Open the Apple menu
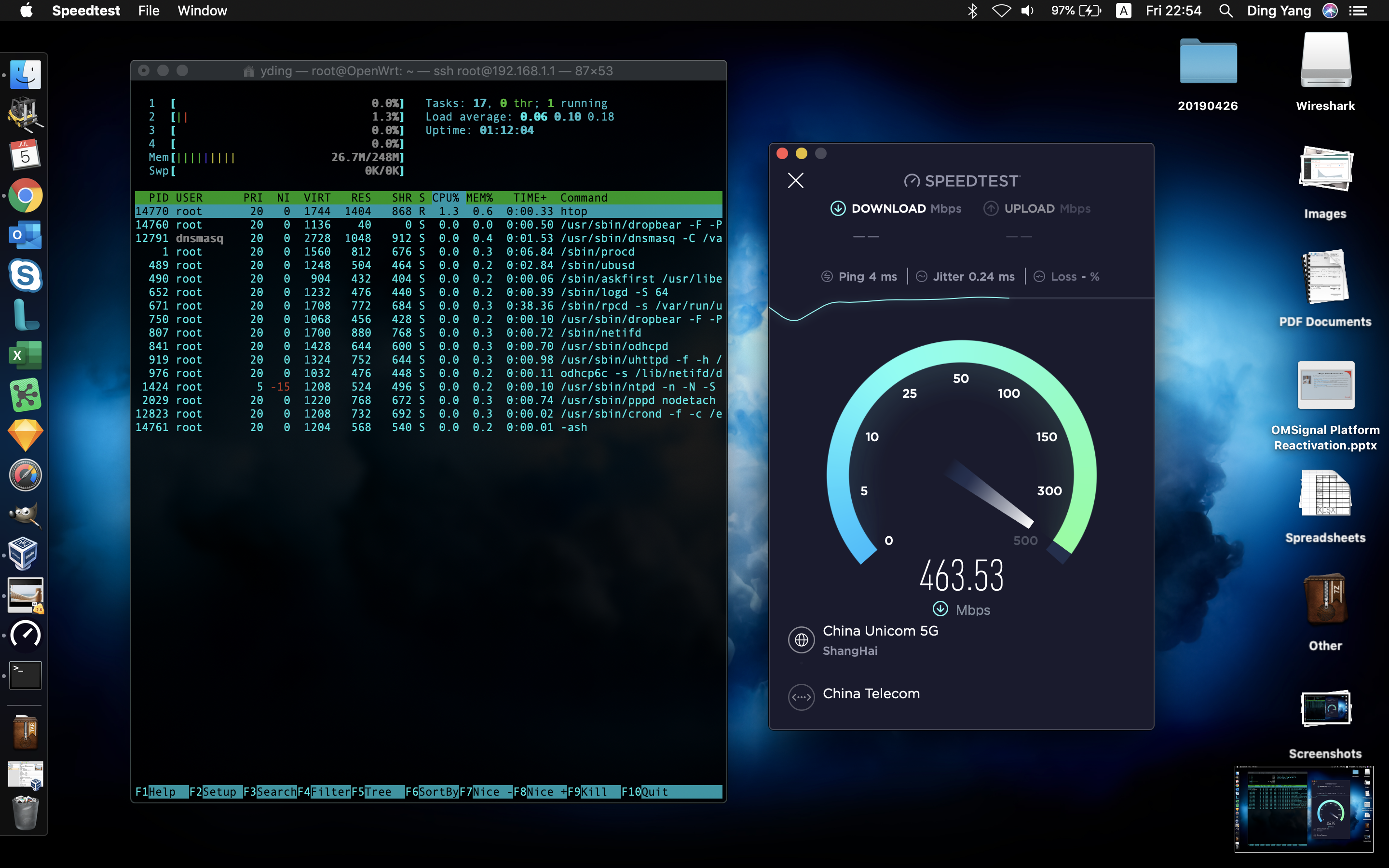The width and height of the screenshot is (1389, 868). point(27,11)
